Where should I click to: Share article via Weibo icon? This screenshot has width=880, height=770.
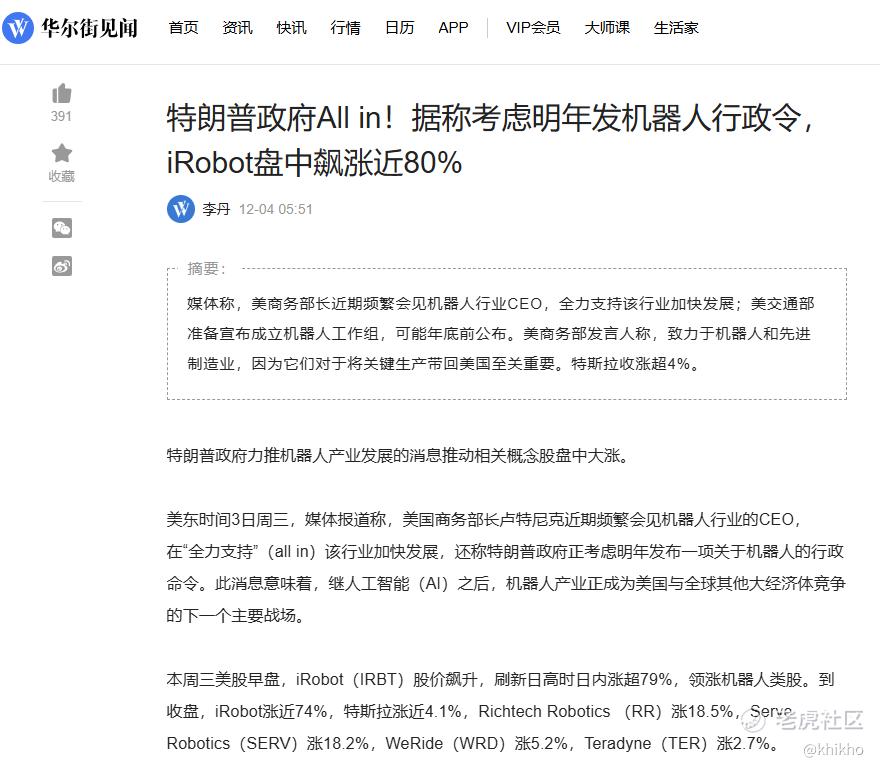click(62, 266)
